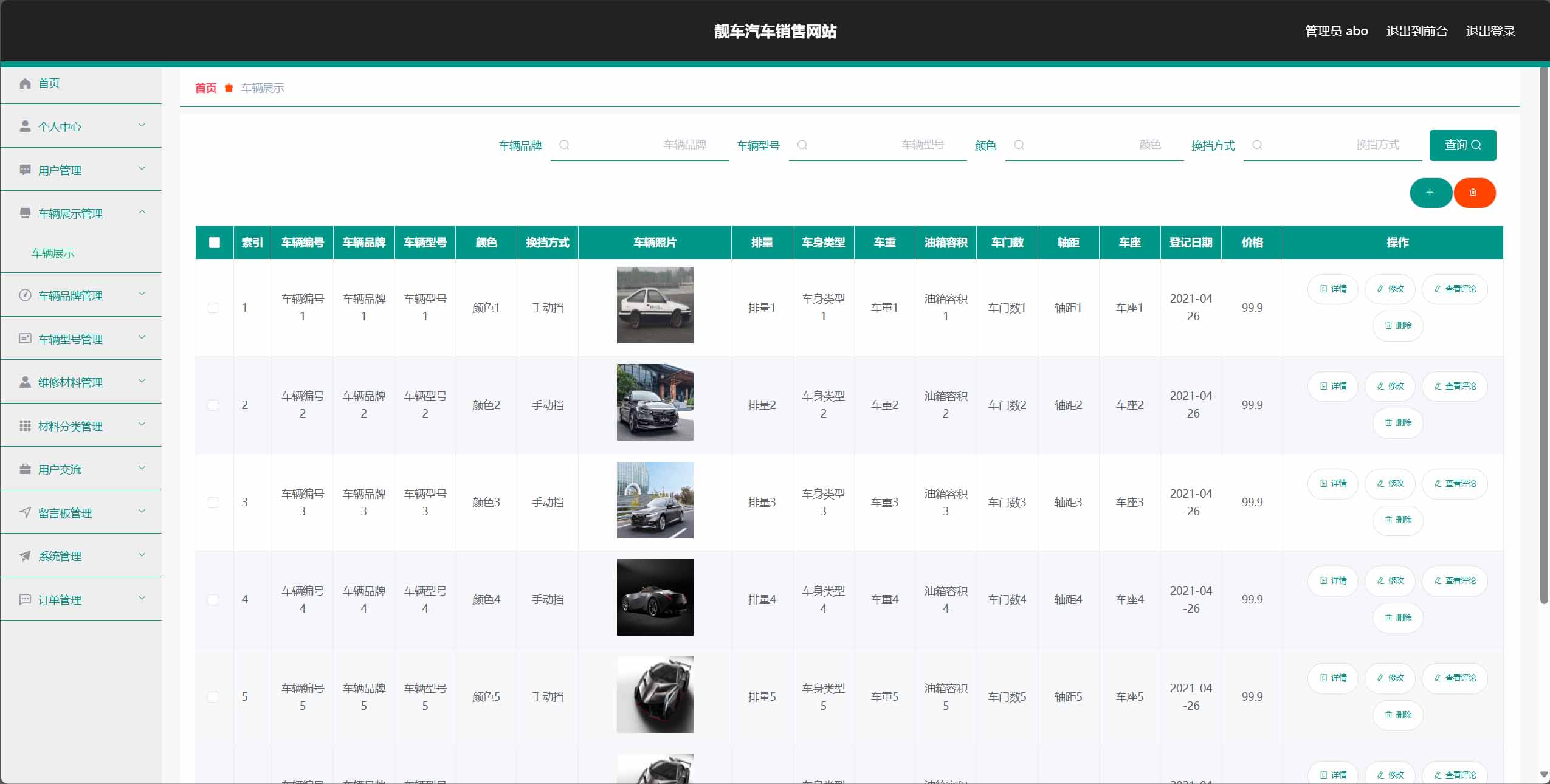
Task: Click the message icon beside 订单管理
Action: click(25, 599)
